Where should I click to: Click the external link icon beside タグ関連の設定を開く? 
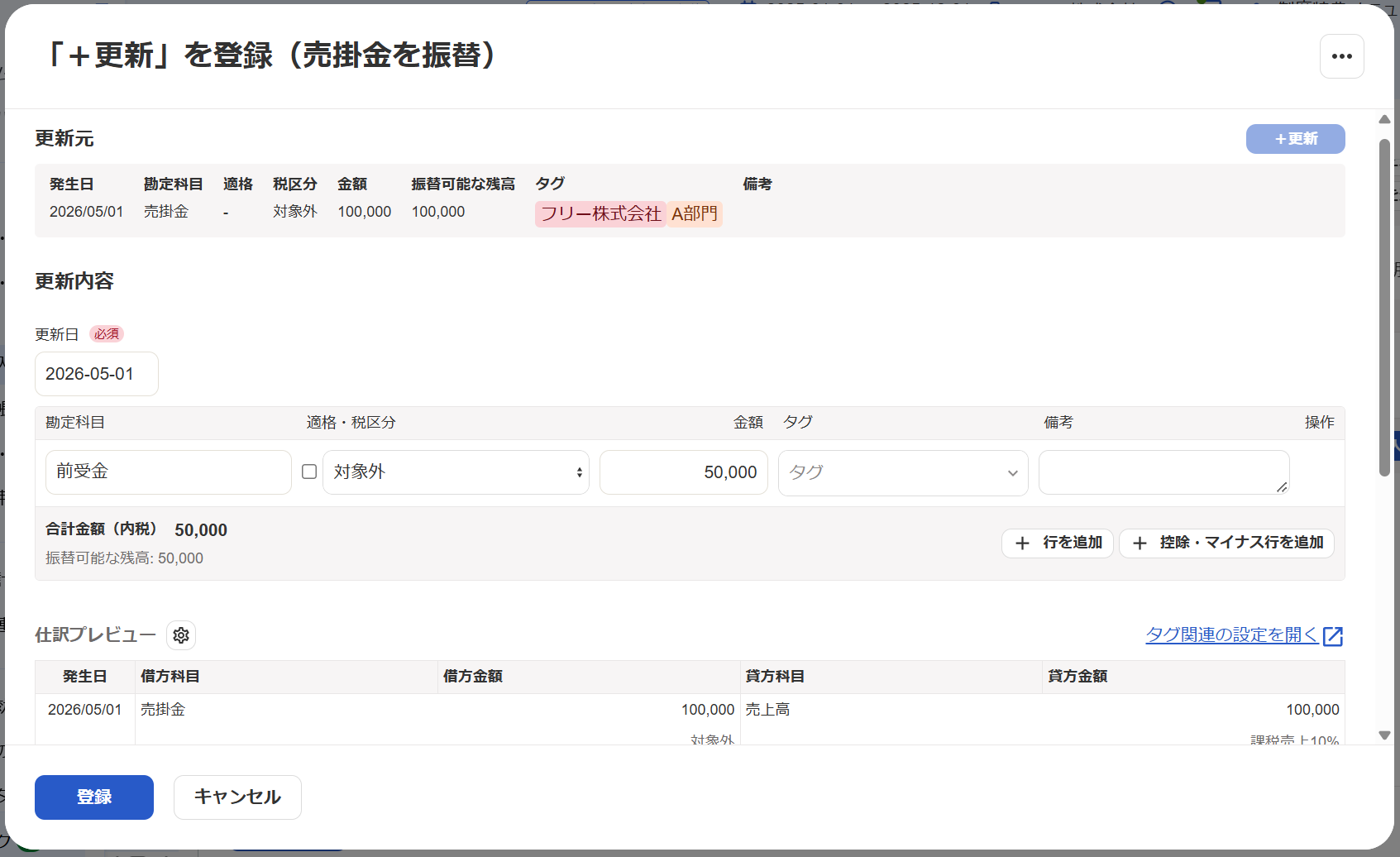point(1333,635)
